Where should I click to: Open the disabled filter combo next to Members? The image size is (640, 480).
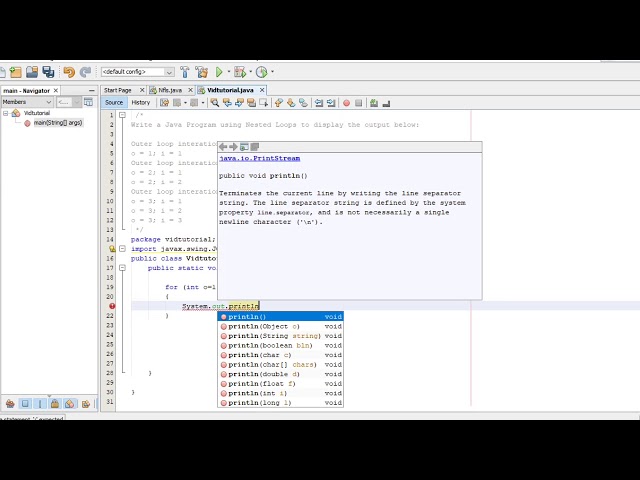tap(69, 102)
